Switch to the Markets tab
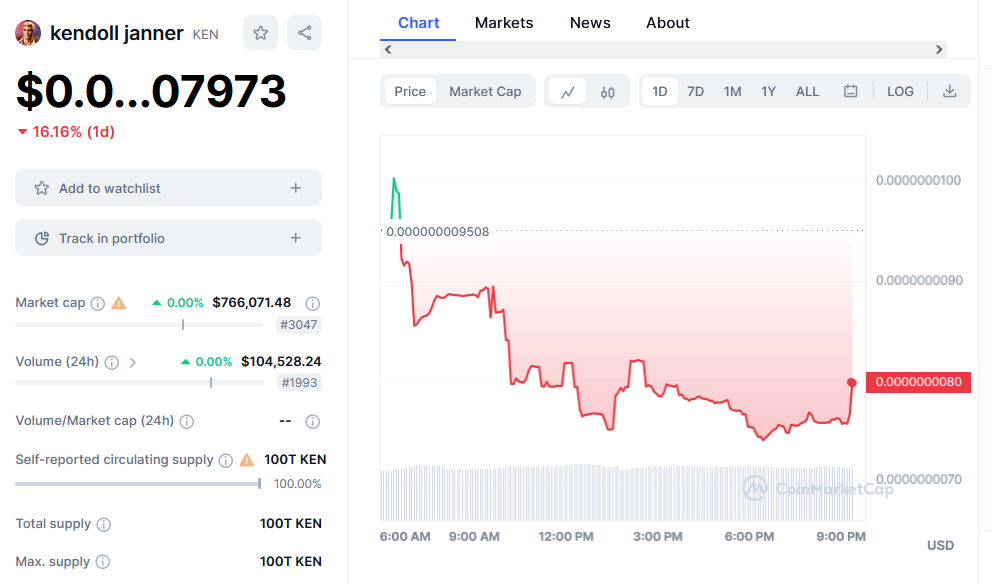 tap(504, 23)
